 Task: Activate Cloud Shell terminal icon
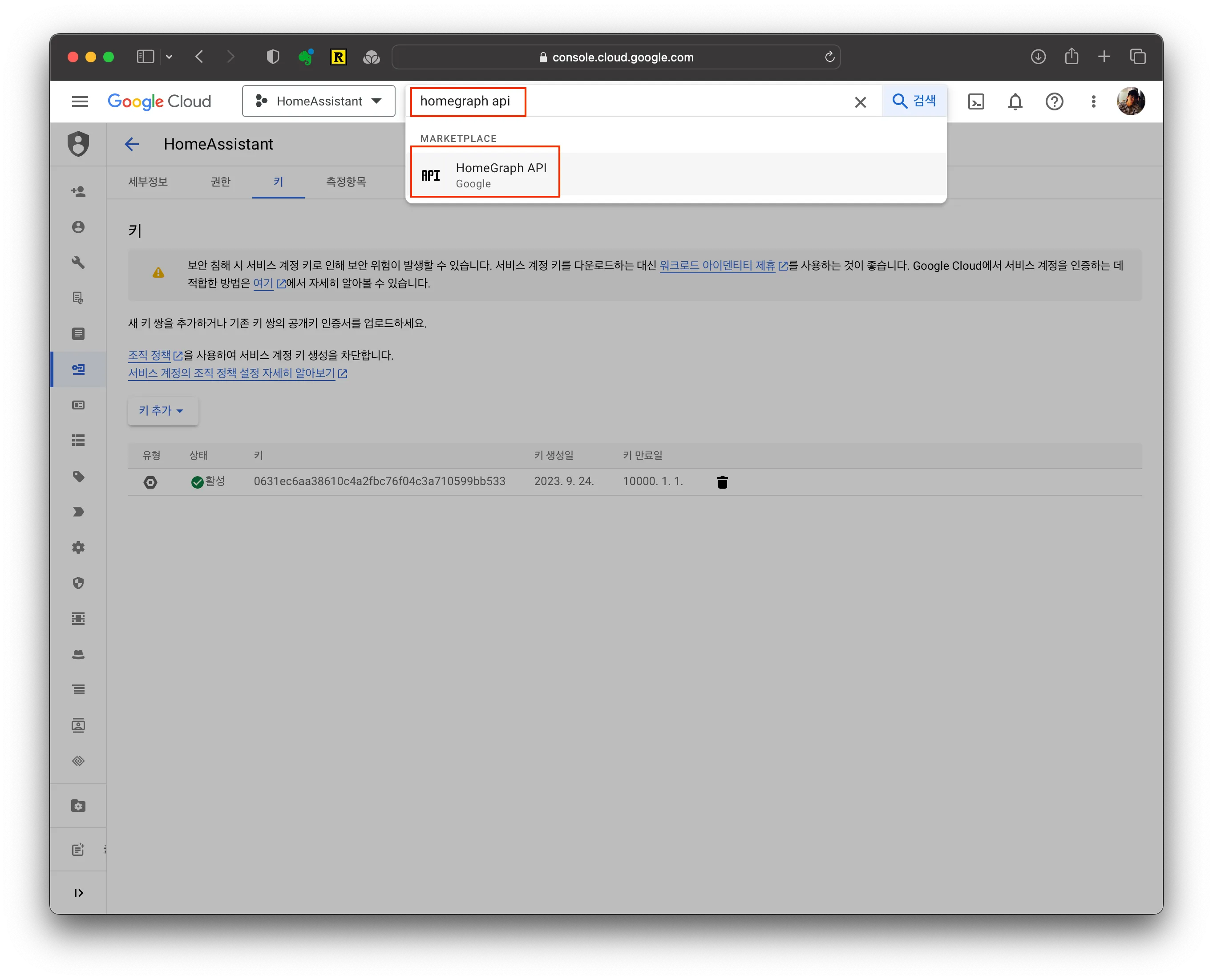point(975,101)
